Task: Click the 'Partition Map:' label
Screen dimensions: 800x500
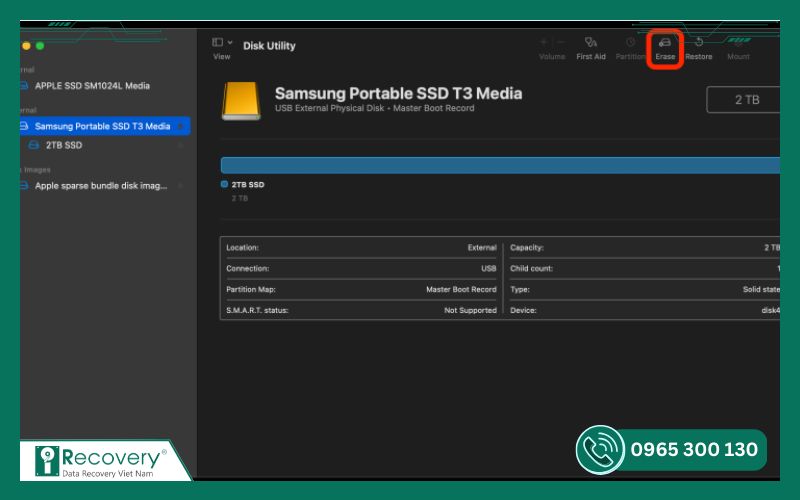Action: pos(251,289)
